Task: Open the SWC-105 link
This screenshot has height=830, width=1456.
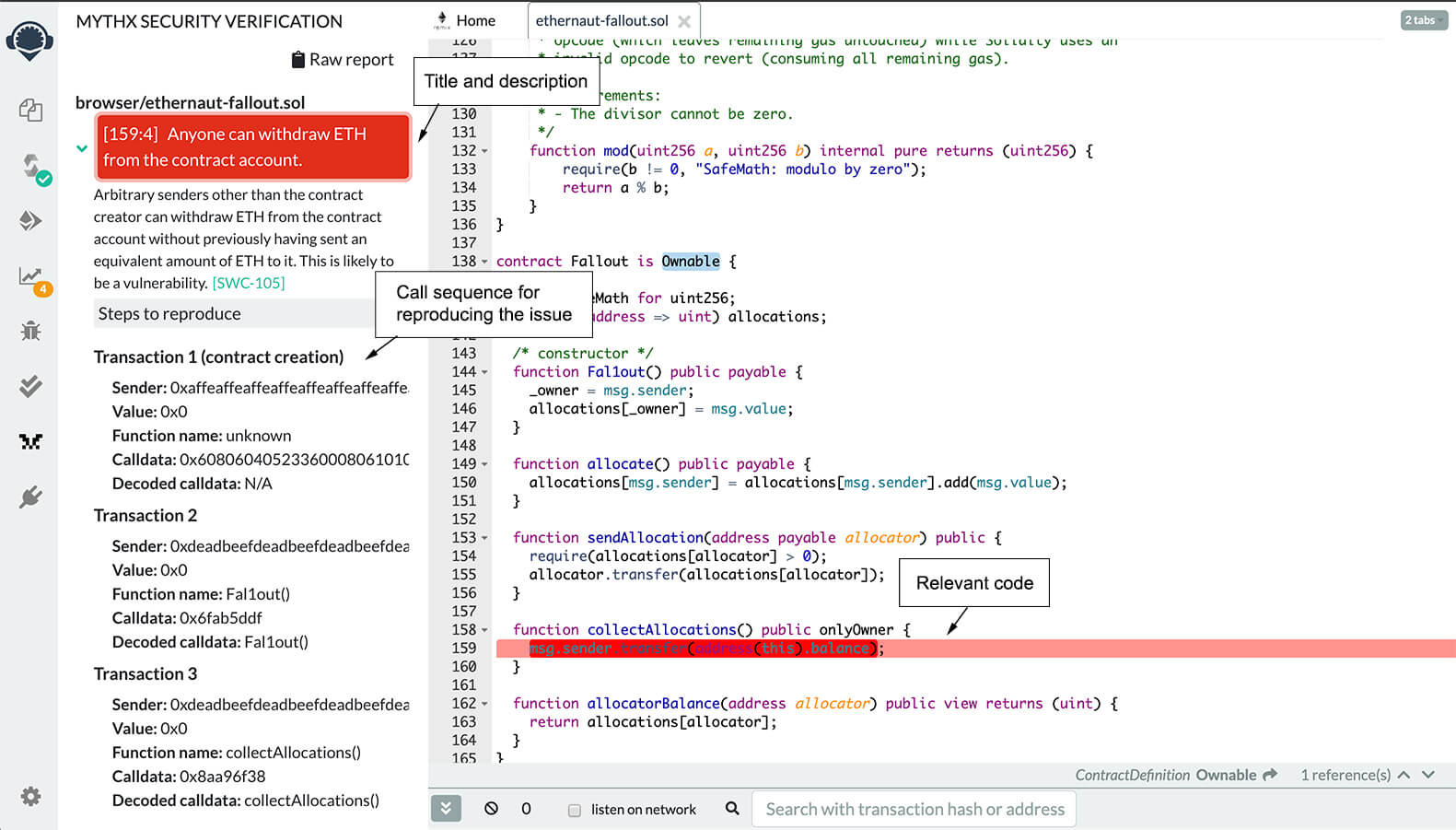Action: click(249, 283)
